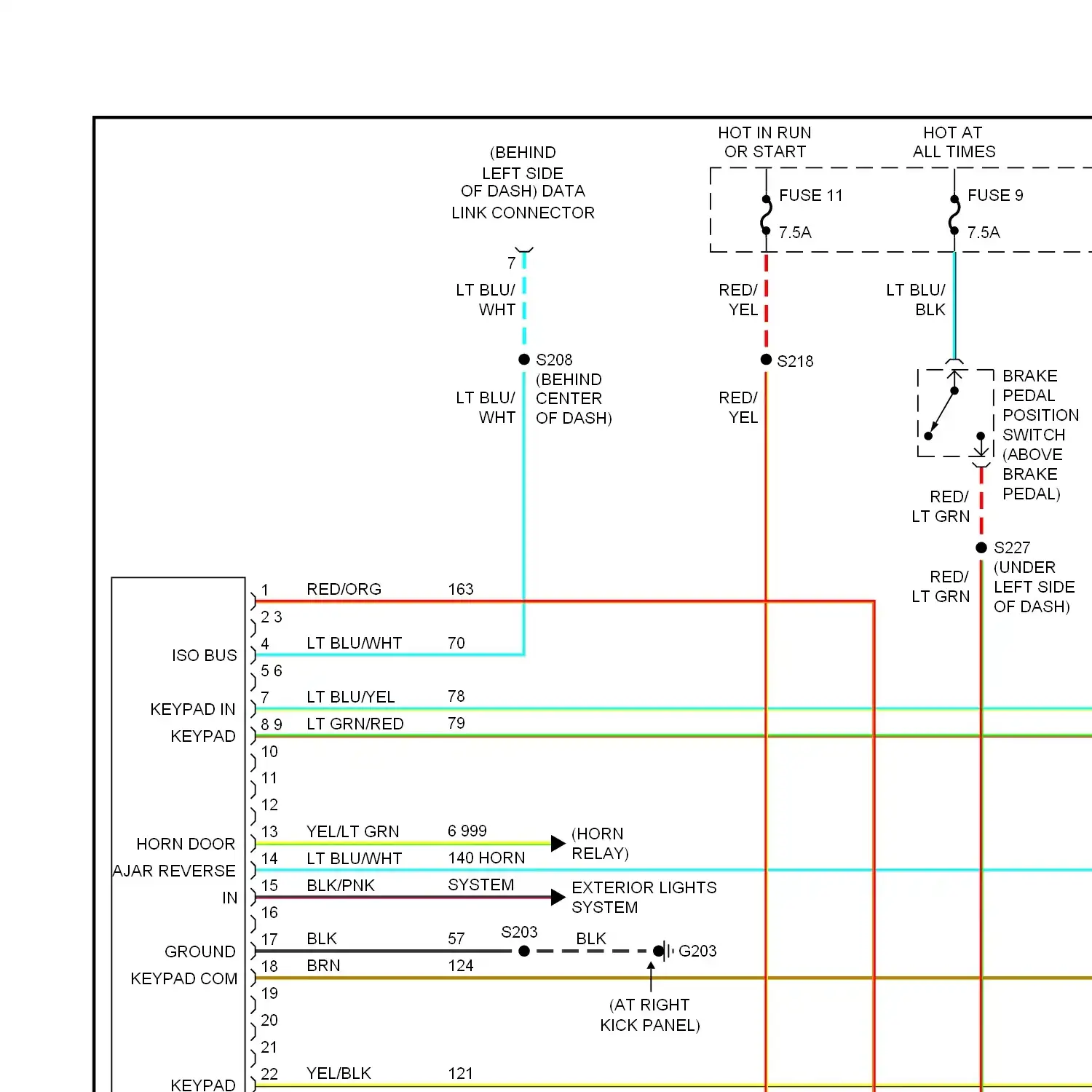Click circuit number 70
The width and height of the screenshot is (1092, 1092).
pyautogui.click(x=456, y=643)
